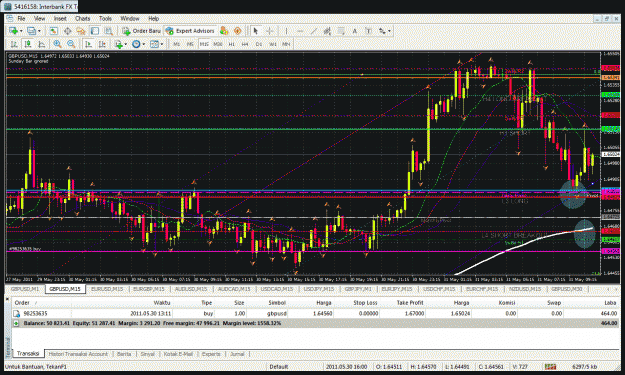Select the horizontal line tool
The width and height of the screenshot is (625, 375).
coord(300,31)
